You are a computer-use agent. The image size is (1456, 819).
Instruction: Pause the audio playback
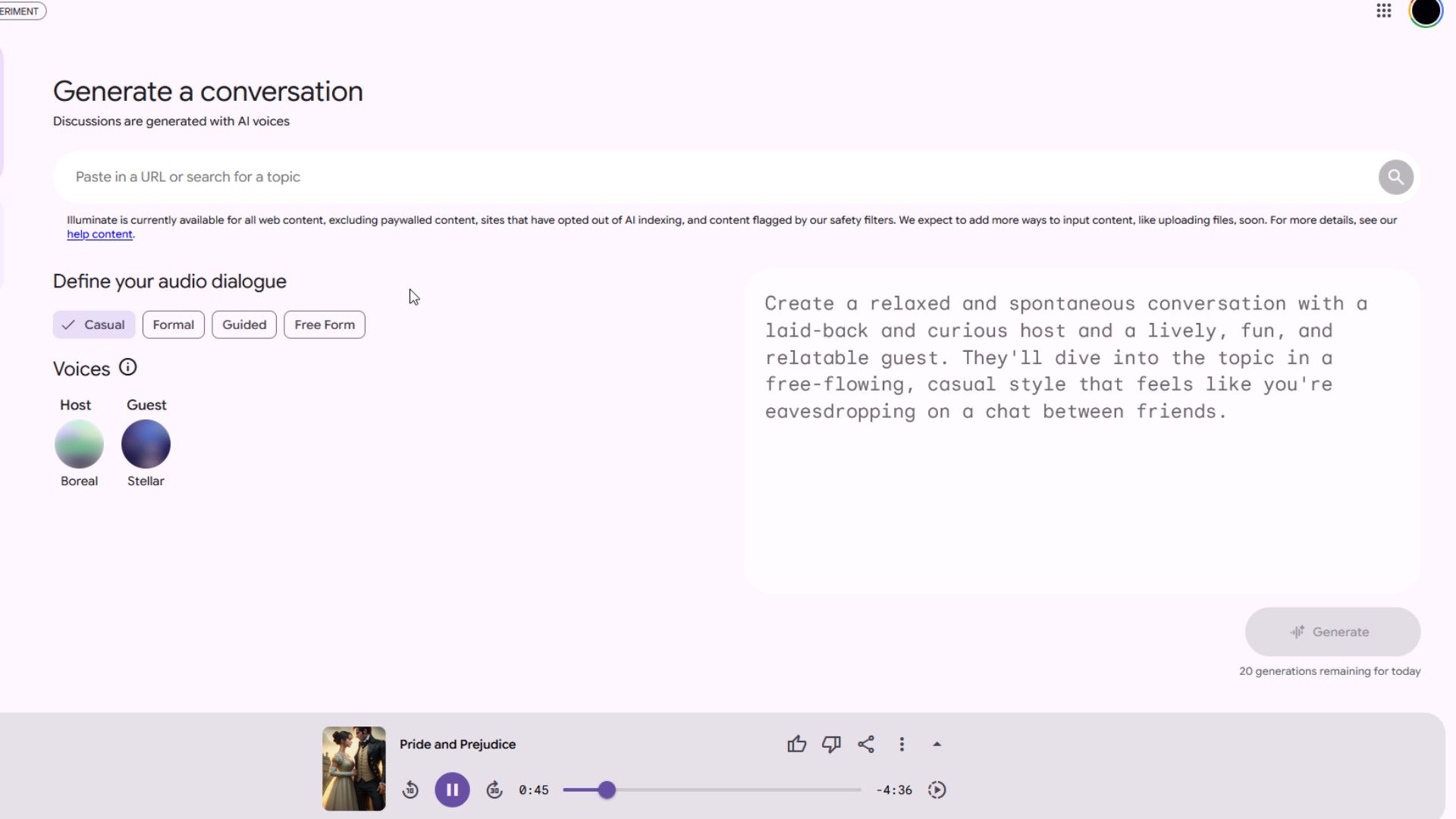pos(452,789)
